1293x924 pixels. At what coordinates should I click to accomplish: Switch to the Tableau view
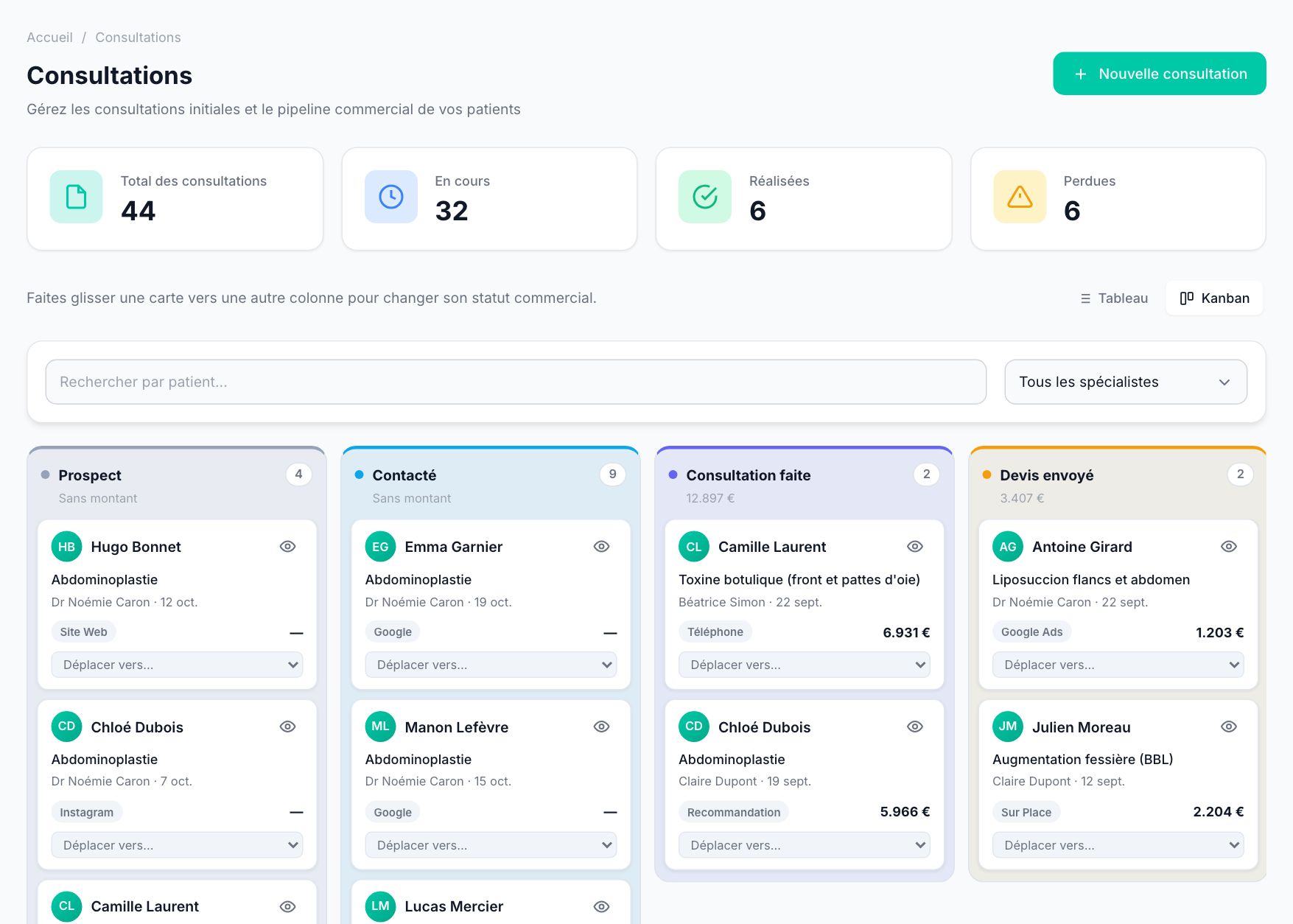pos(1114,298)
